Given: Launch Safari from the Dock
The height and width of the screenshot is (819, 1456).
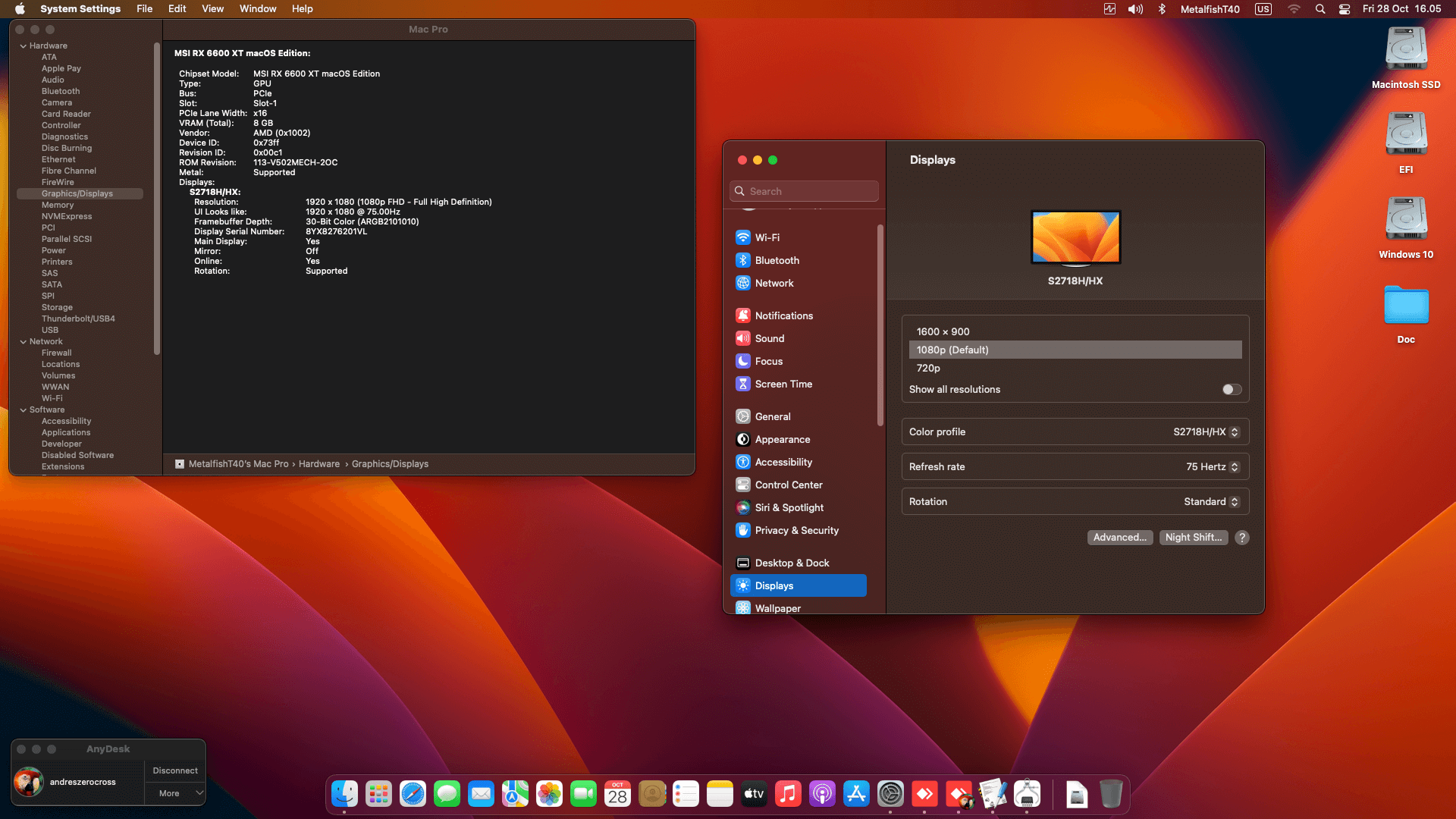Looking at the screenshot, I should 413,794.
